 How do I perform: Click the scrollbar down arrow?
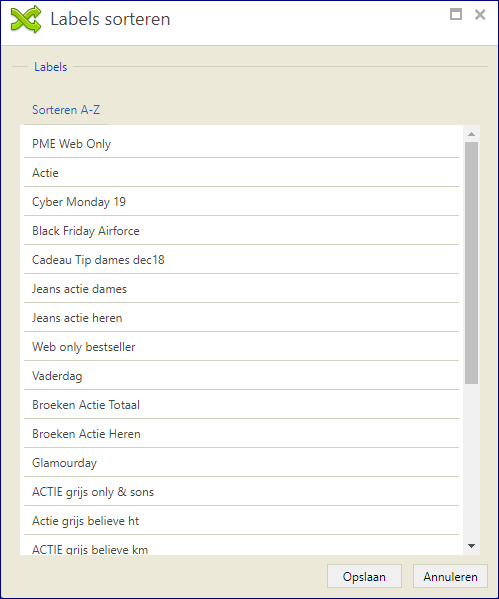[471, 546]
